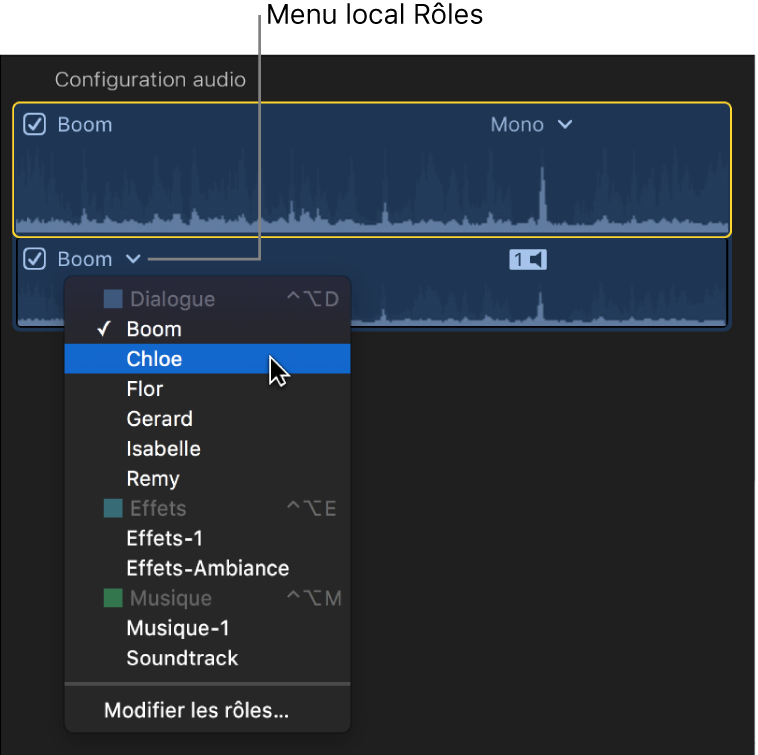Click the green Musique role color square

pyautogui.click(x=113, y=599)
